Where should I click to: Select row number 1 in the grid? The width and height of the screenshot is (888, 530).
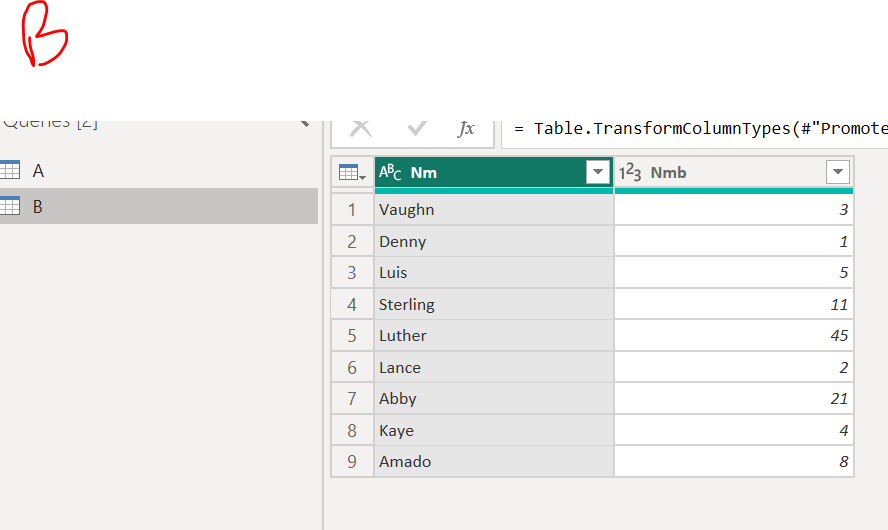click(352, 210)
